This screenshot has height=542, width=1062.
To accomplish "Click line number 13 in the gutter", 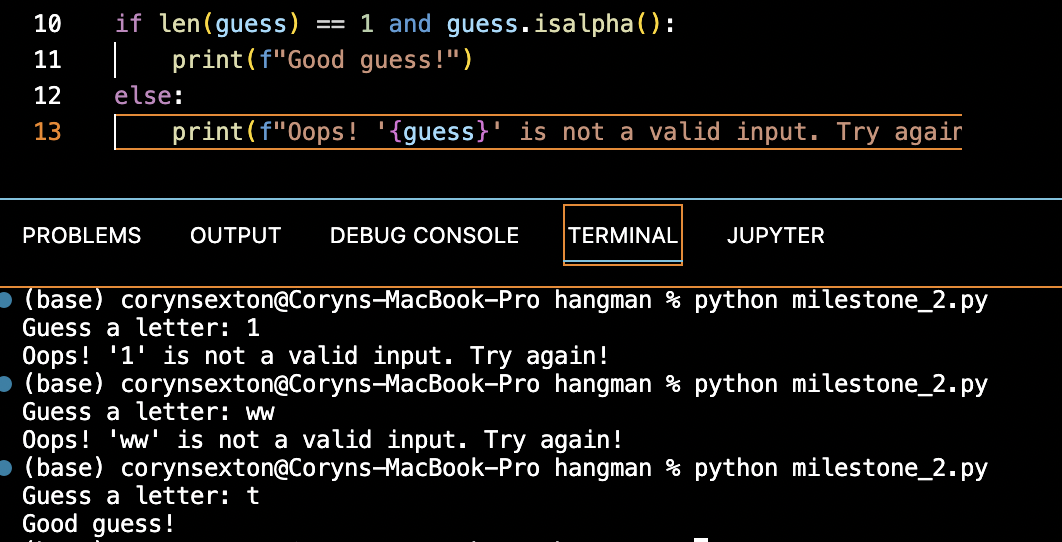I will tap(47, 131).
